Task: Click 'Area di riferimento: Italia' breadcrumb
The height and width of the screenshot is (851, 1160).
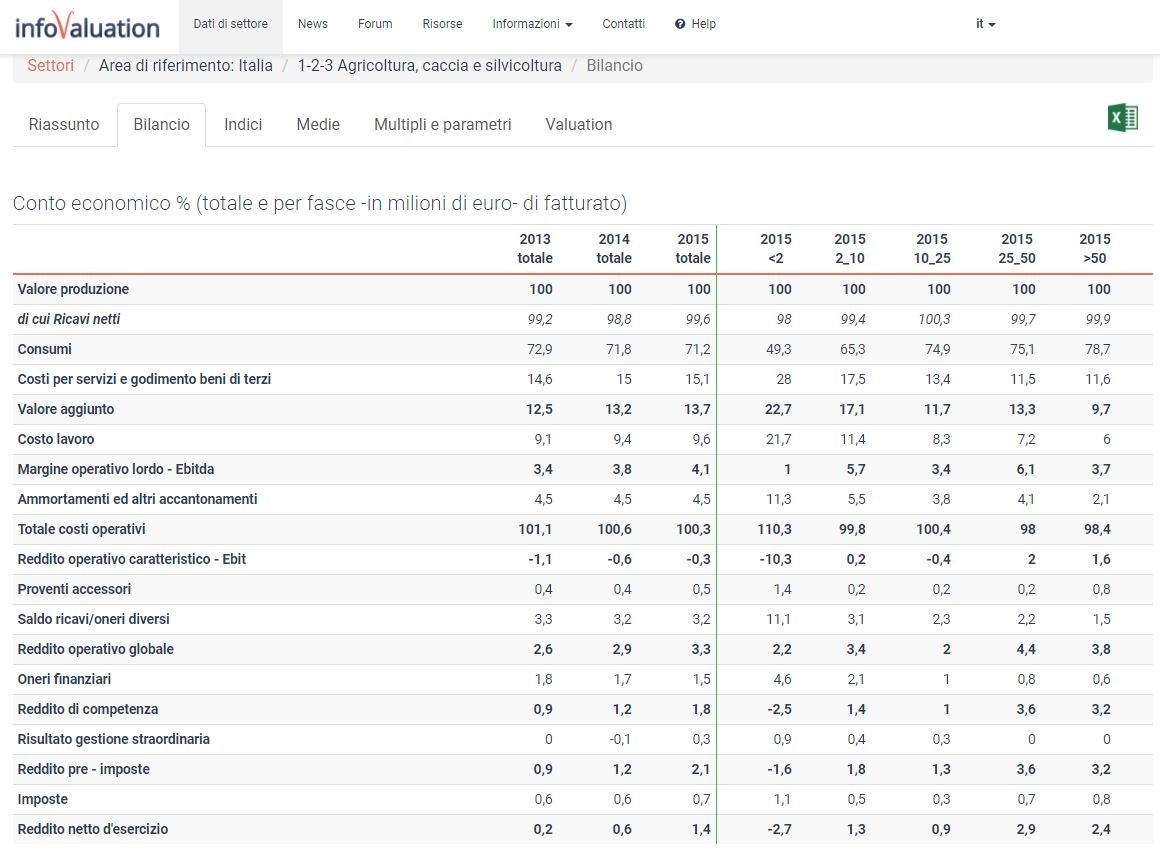Action: coord(186,65)
